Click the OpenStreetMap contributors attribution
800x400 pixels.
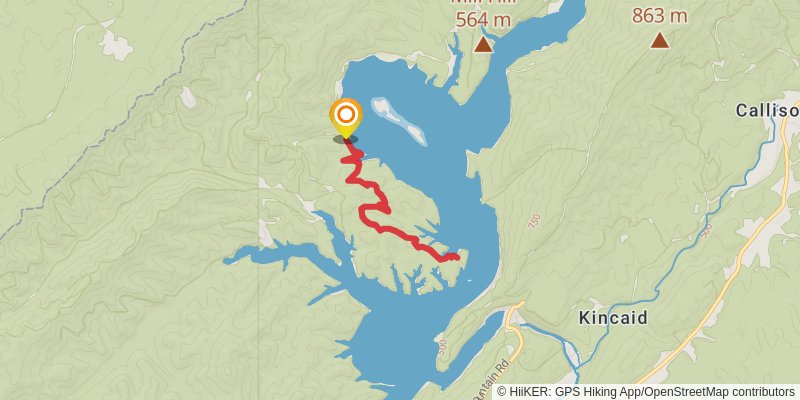(720, 392)
